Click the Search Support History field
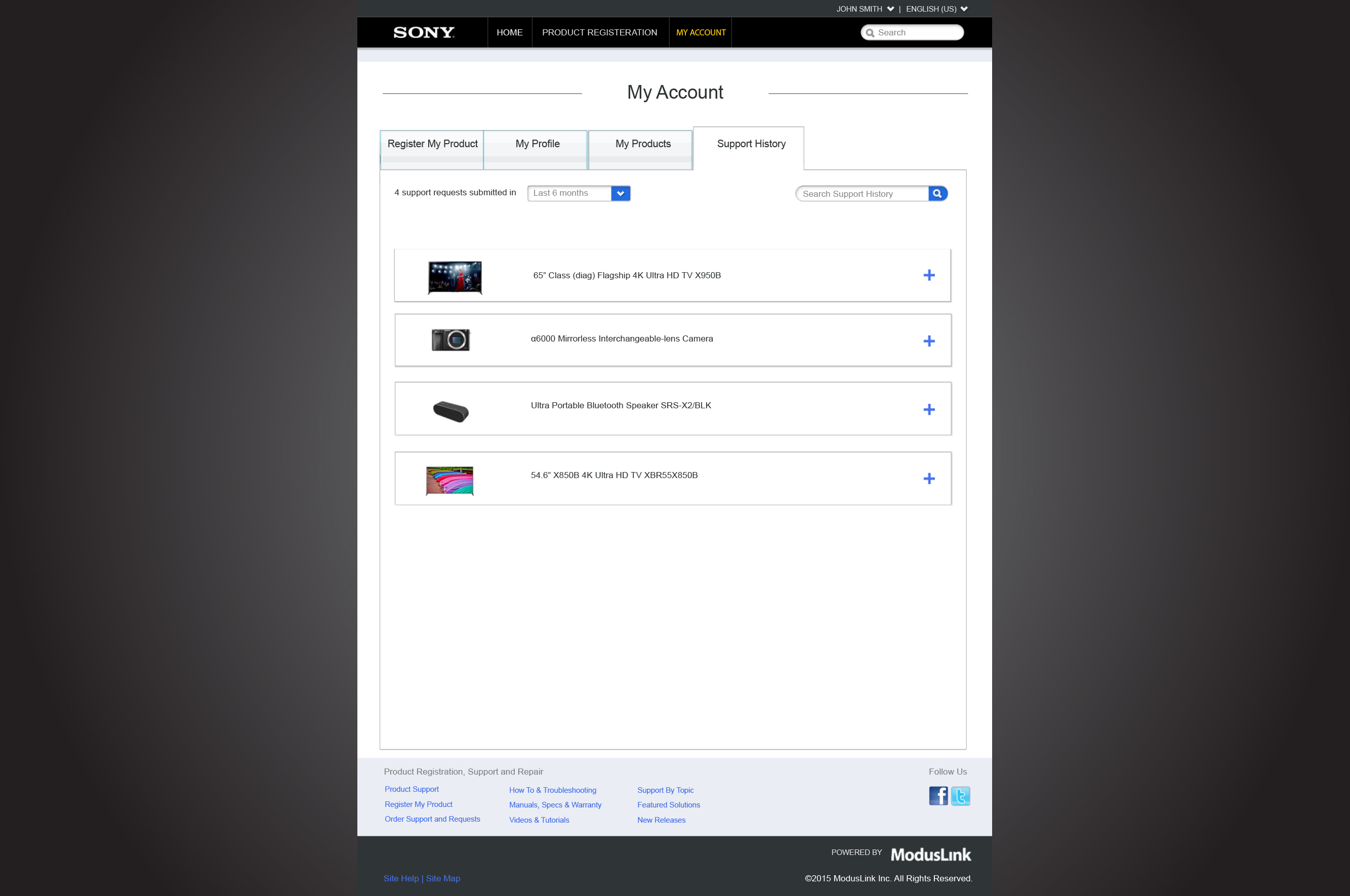 tap(863, 194)
